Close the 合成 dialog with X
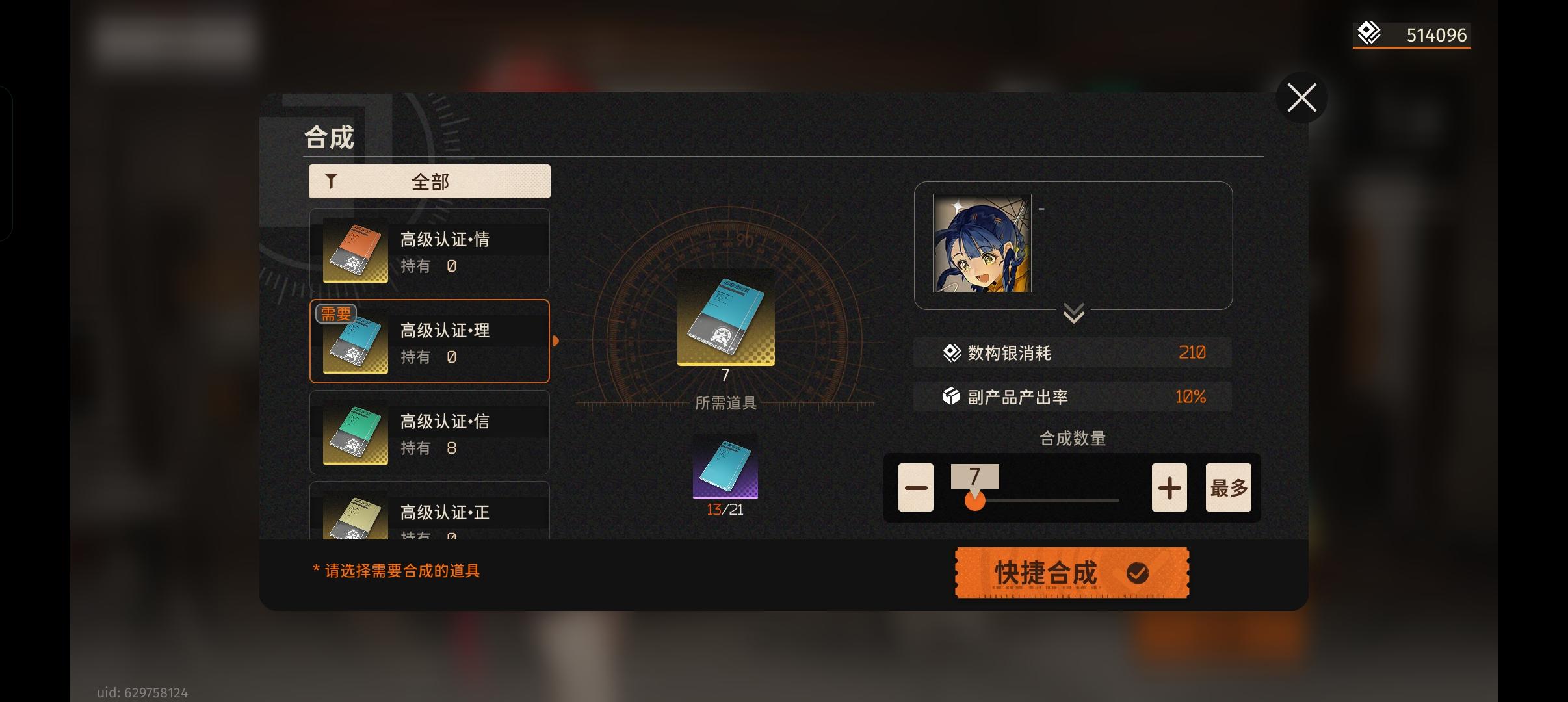 pos(1301,97)
